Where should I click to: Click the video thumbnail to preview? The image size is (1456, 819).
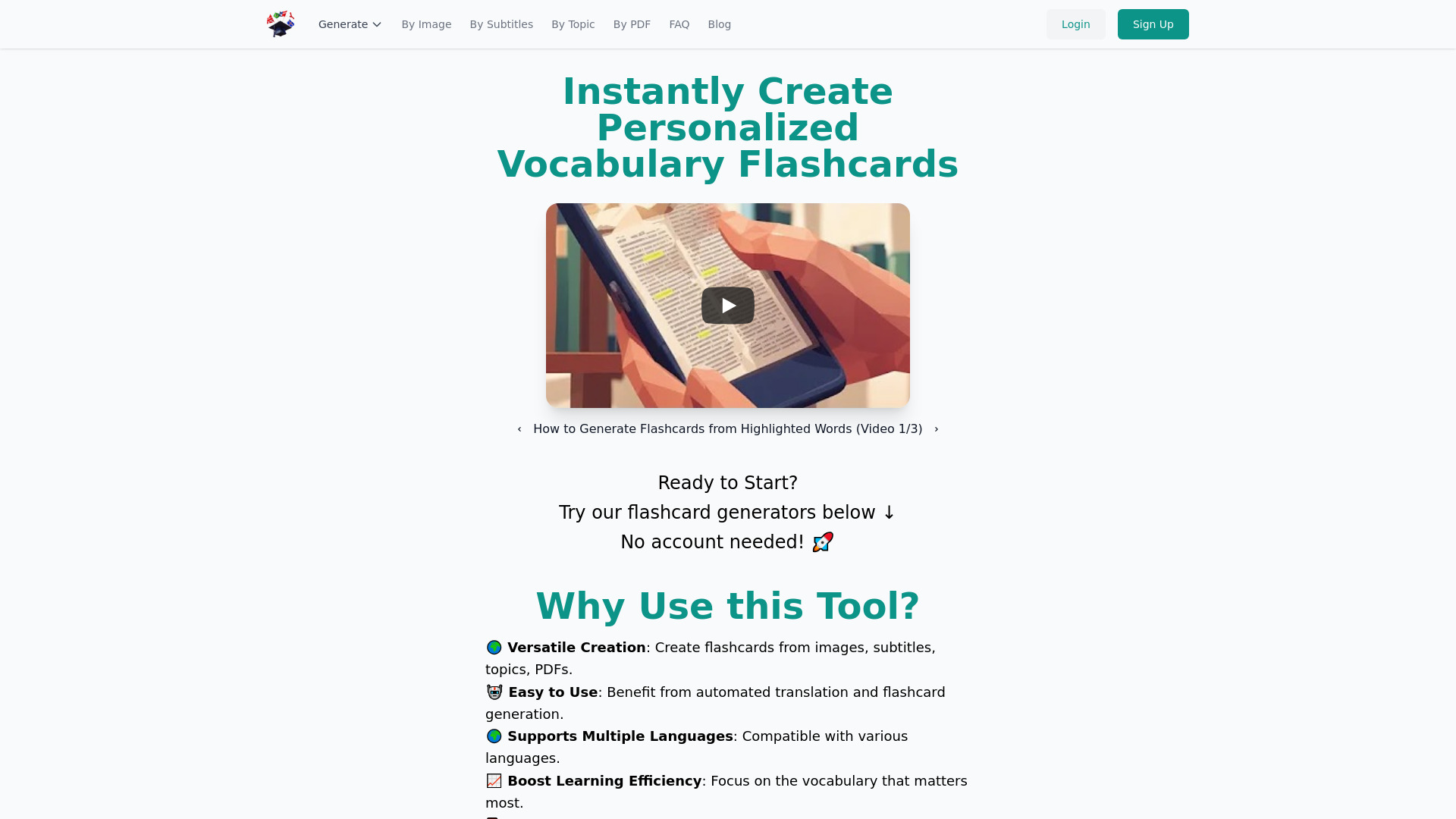click(728, 305)
